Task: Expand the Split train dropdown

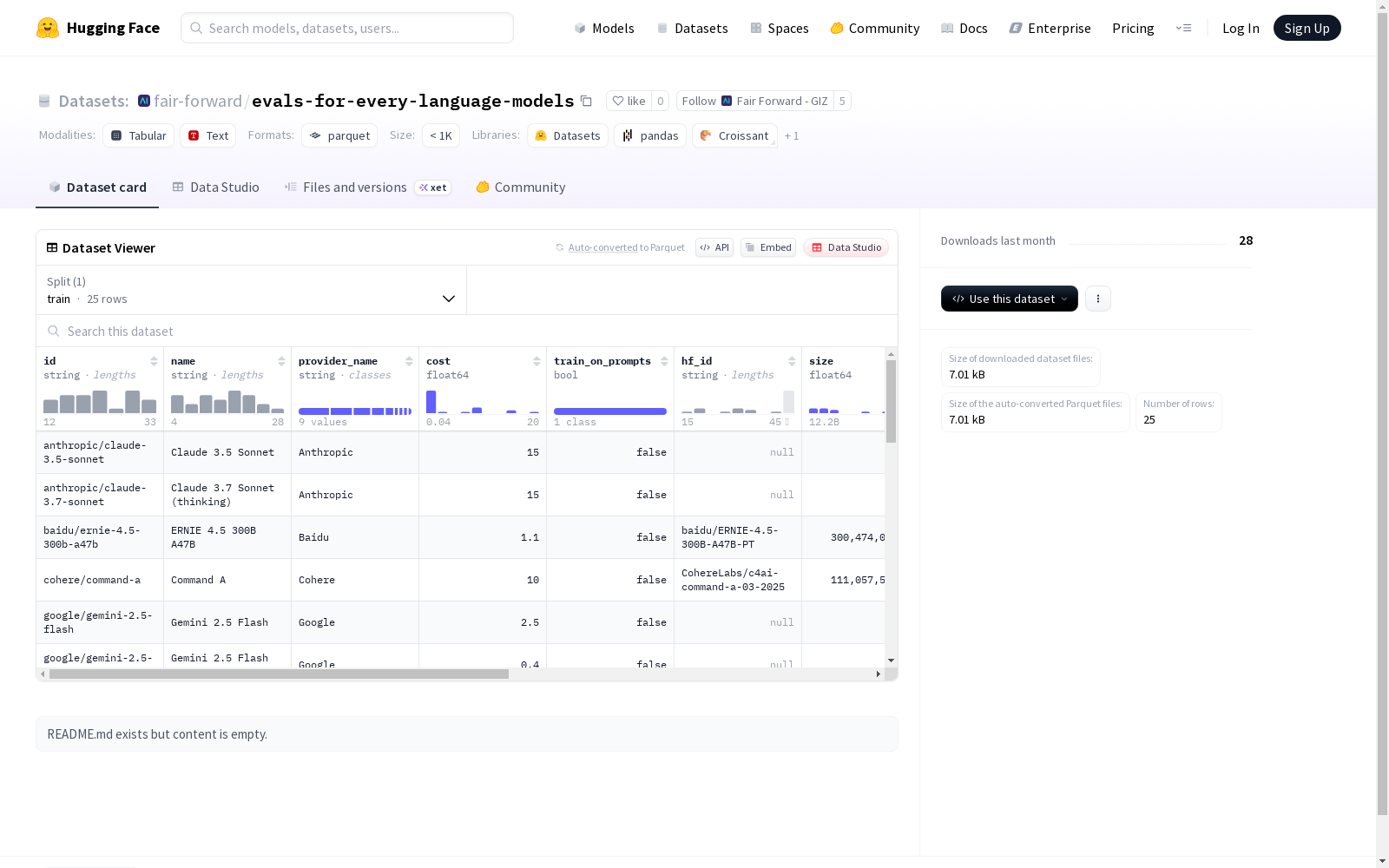Action: pos(251,290)
